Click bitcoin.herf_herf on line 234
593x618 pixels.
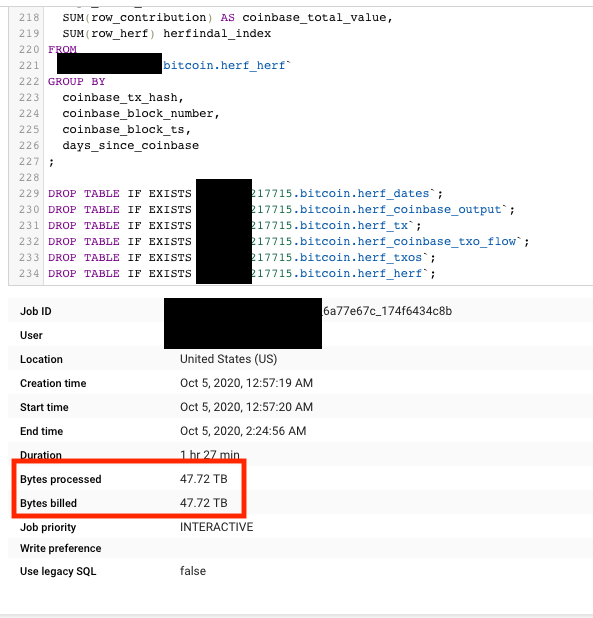[x=361, y=273]
